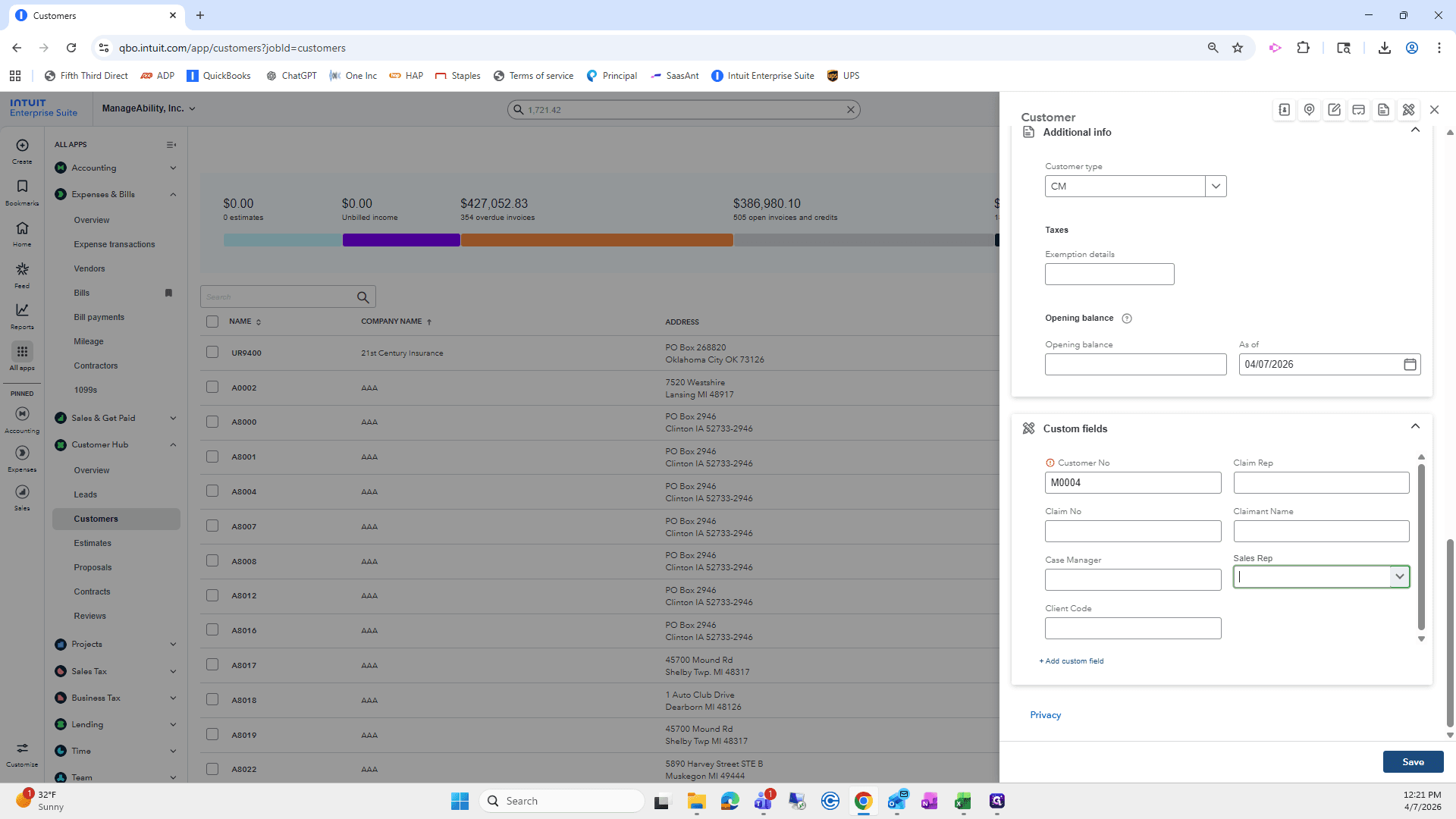Toggle the select-all checkbox in table header
This screenshot has height=819, width=1456.
(212, 322)
